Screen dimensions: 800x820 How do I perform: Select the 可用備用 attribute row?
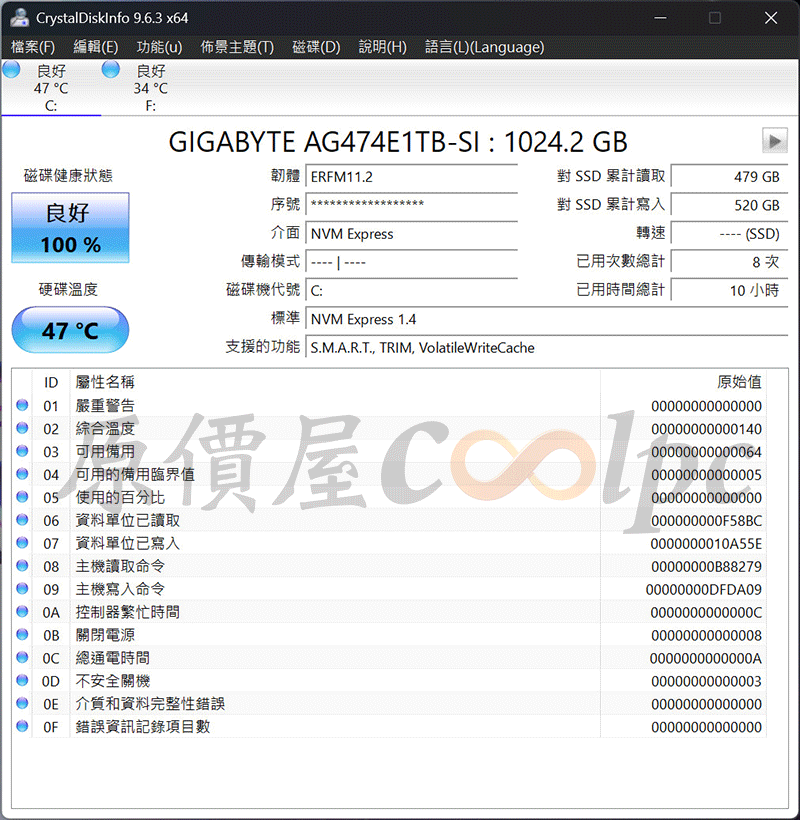tap(389, 451)
